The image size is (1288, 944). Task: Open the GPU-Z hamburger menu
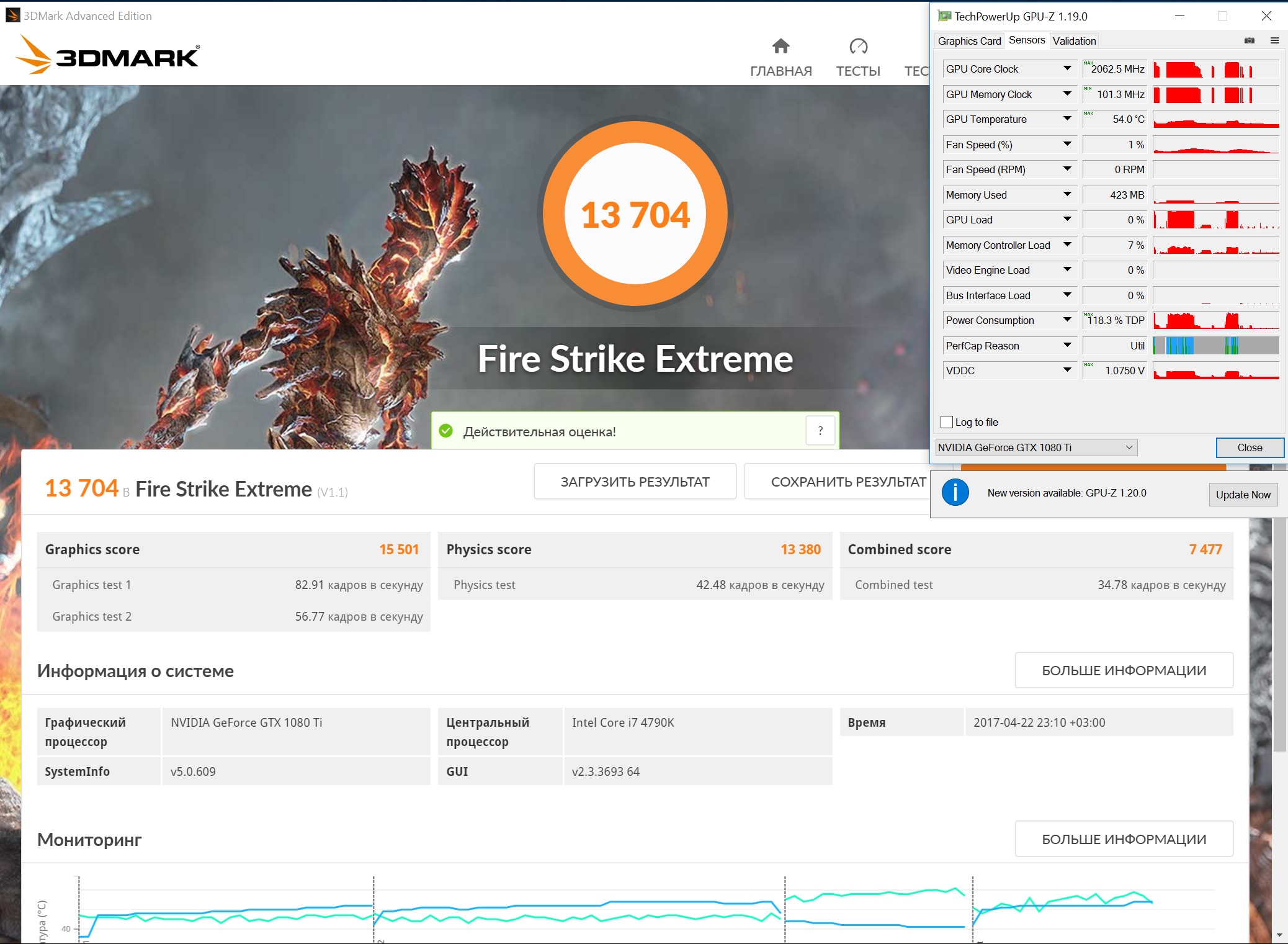pos(1274,41)
